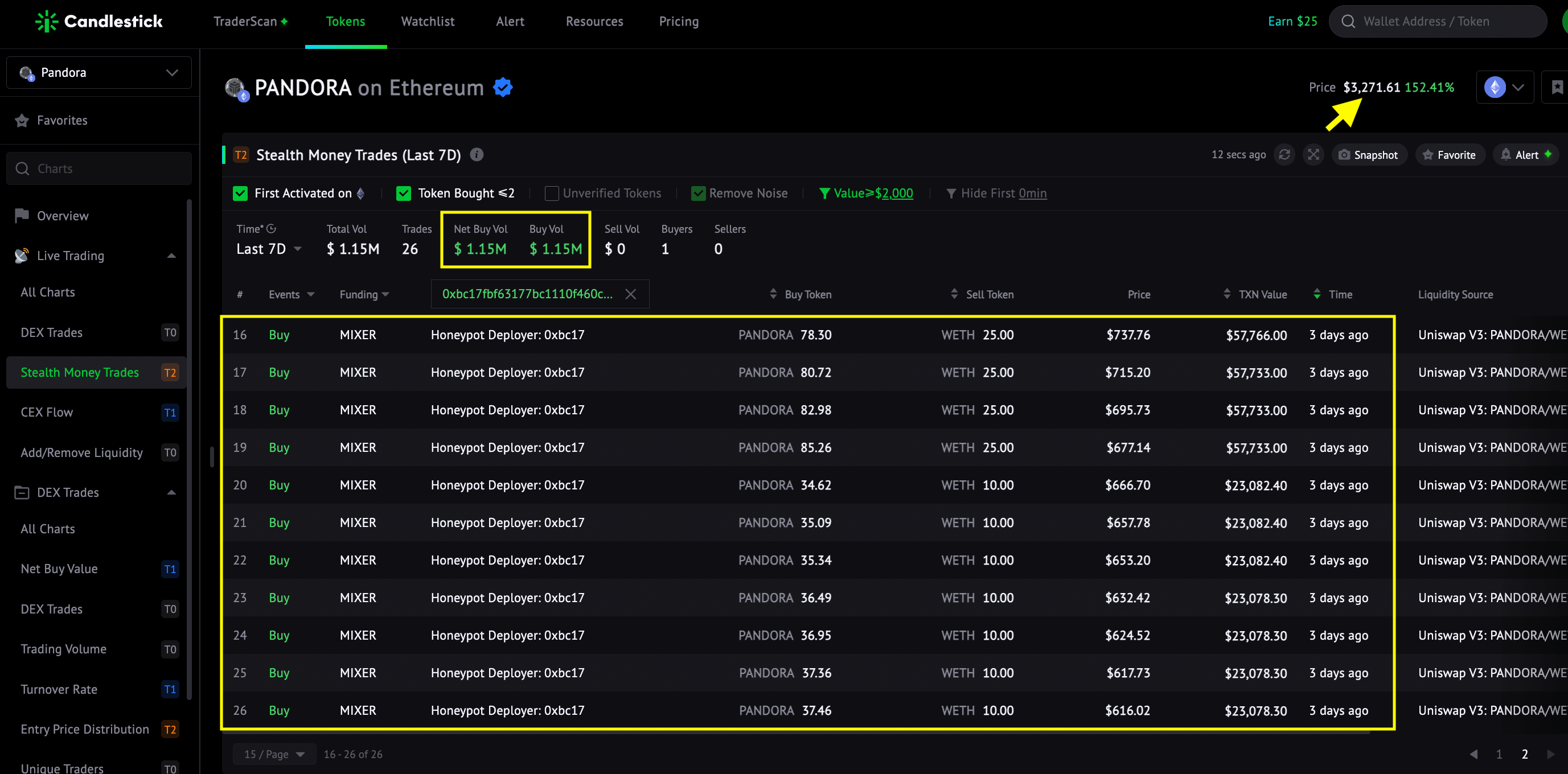1568x774 pixels.
Task: Open the 15 / Page dropdown
Action: (274, 754)
